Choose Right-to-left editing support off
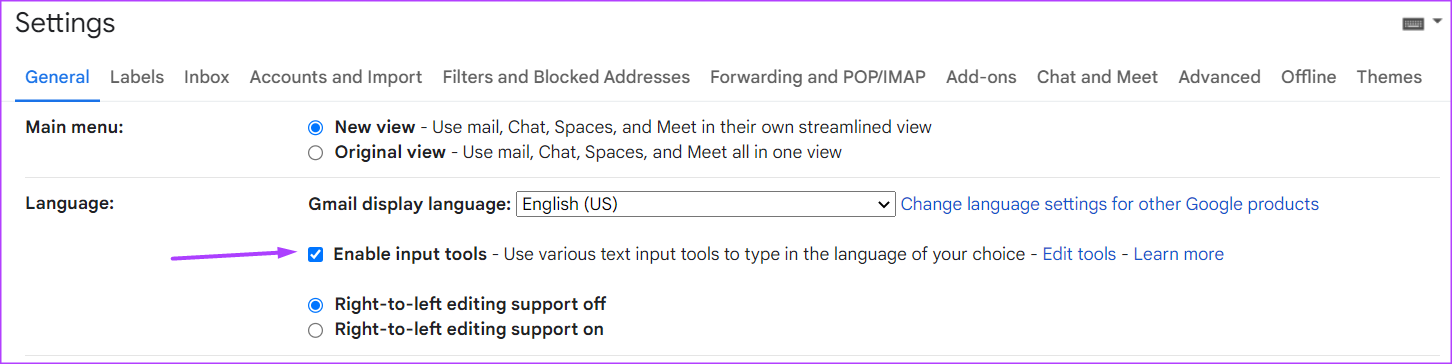Viewport: 1452px width, 364px height. click(x=316, y=304)
